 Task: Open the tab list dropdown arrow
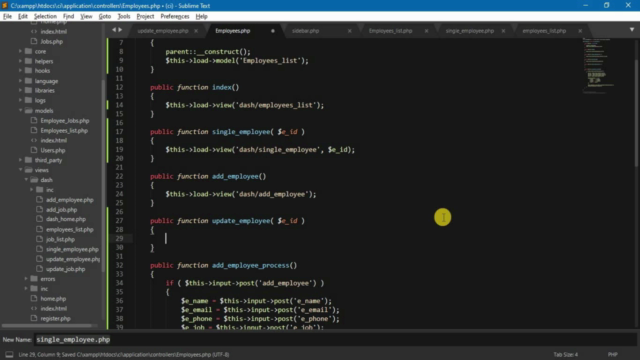point(631,30)
